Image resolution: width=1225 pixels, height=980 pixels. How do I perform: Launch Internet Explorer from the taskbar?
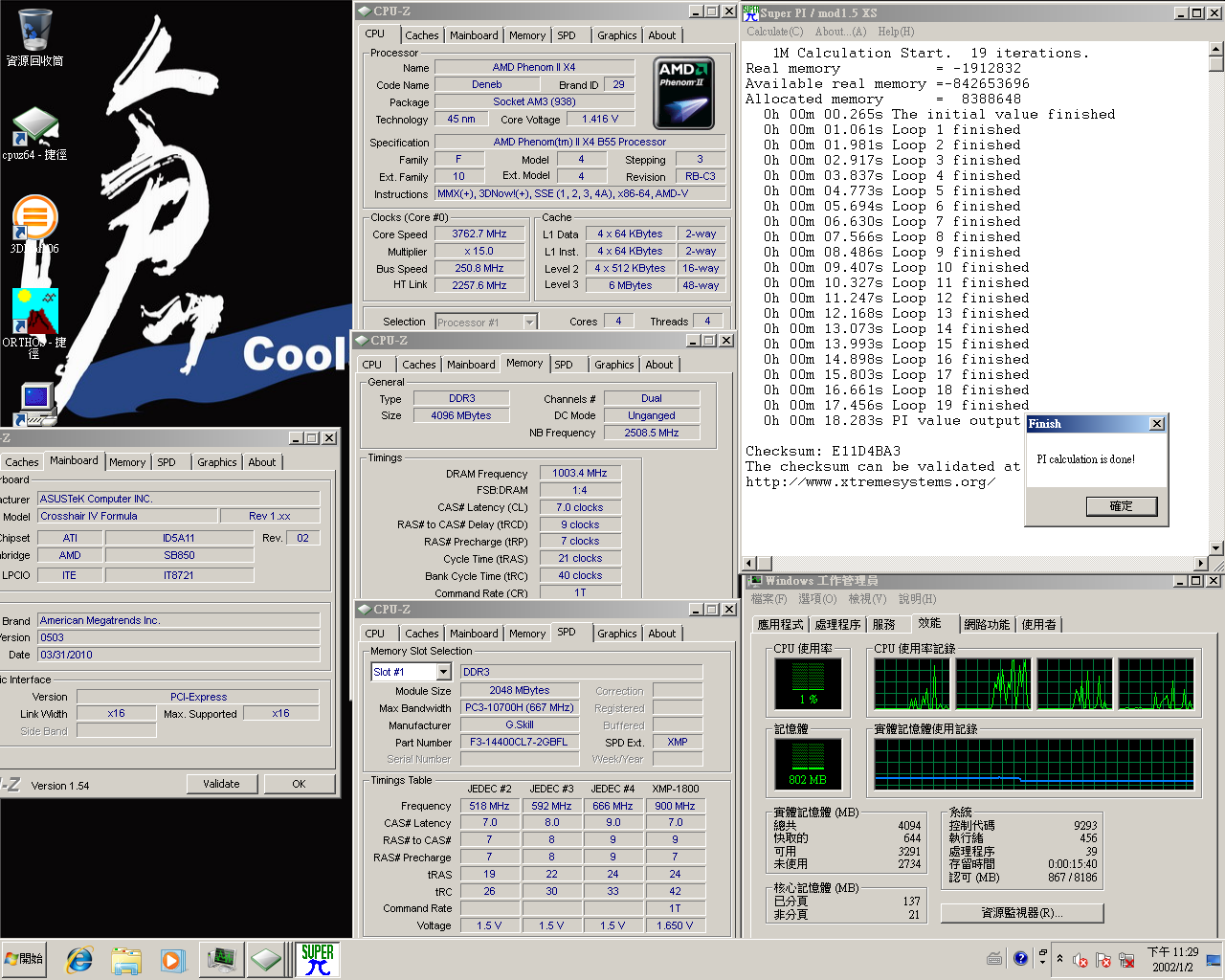point(79,959)
